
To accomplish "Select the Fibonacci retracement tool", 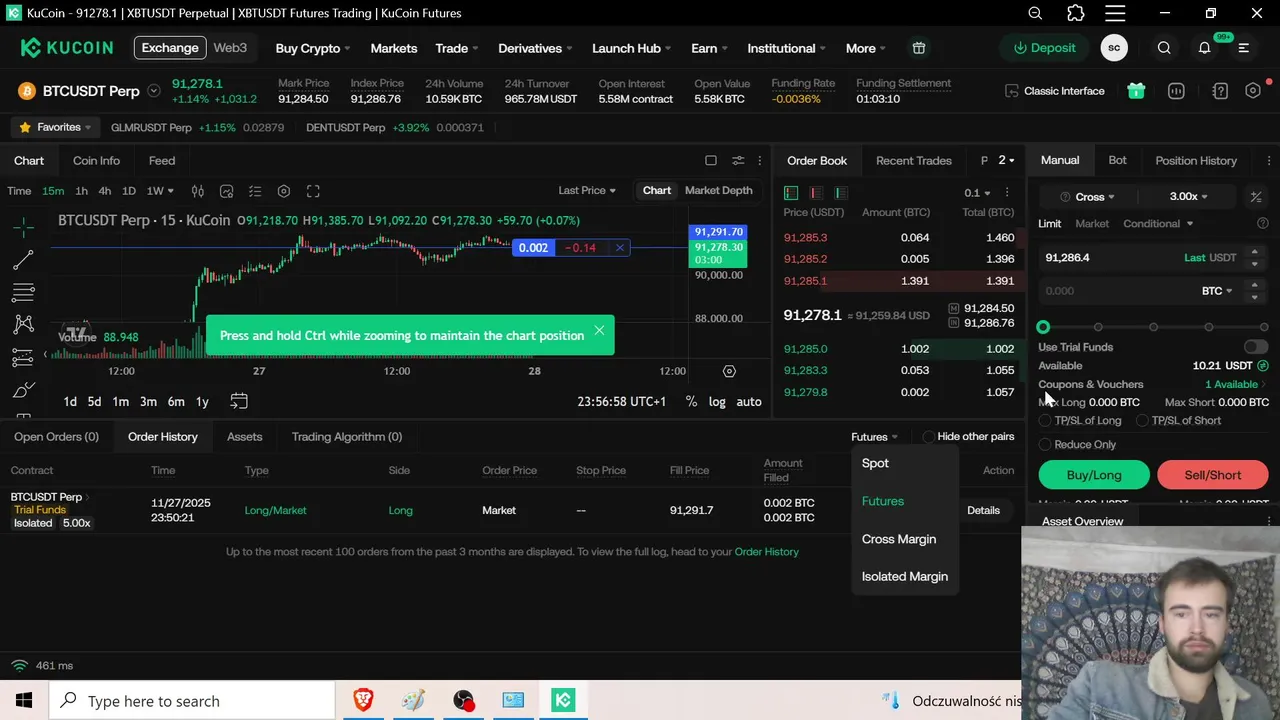I will (x=23, y=293).
